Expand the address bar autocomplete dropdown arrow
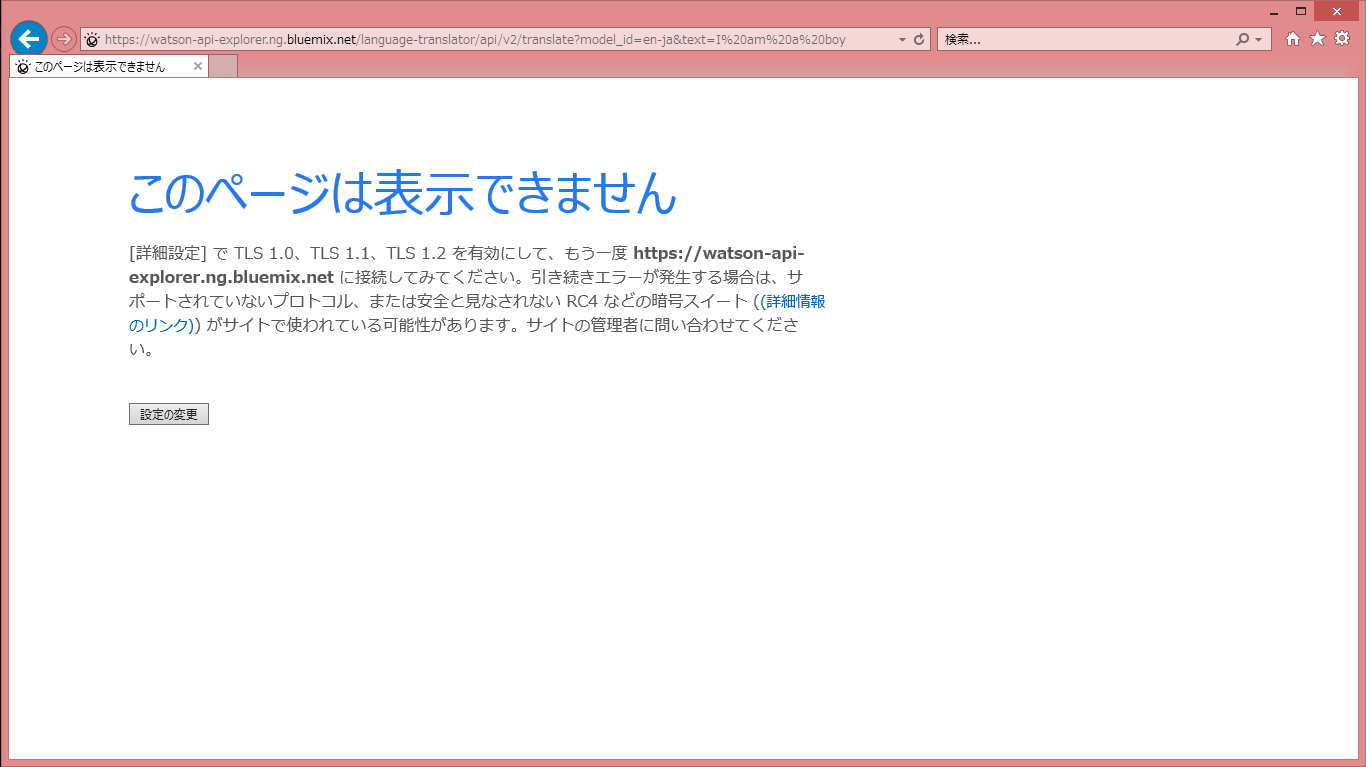Image resolution: width=1366 pixels, height=767 pixels. [903, 40]
